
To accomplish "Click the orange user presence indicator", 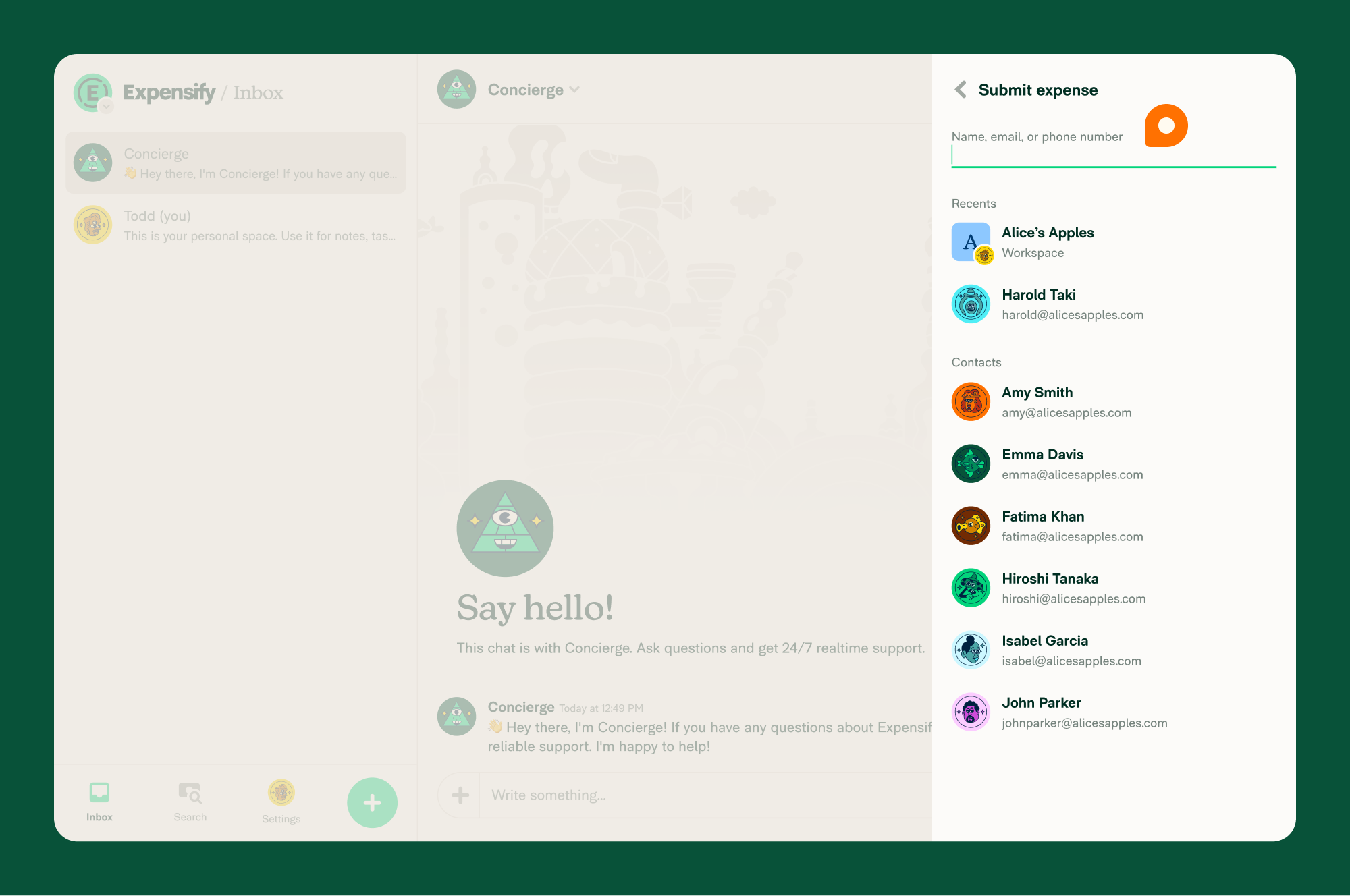I will [1166, 125].
